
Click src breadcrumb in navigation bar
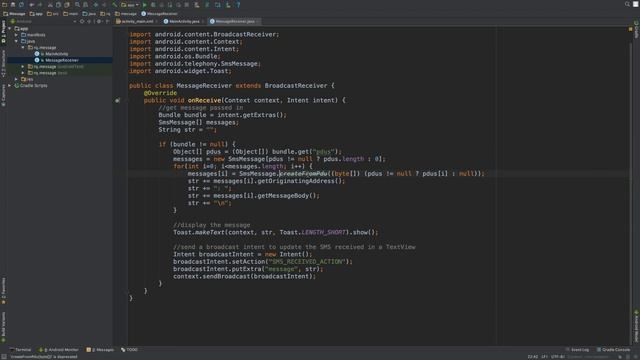[x=53, y=13]
